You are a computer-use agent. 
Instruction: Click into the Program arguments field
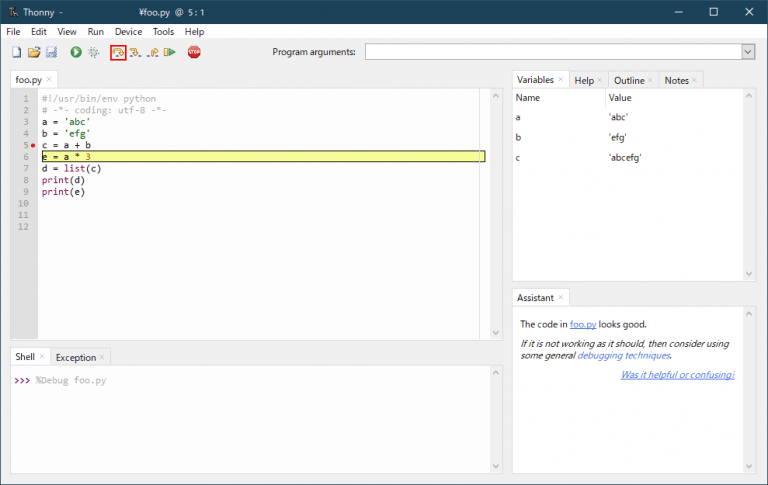[552, 52]
